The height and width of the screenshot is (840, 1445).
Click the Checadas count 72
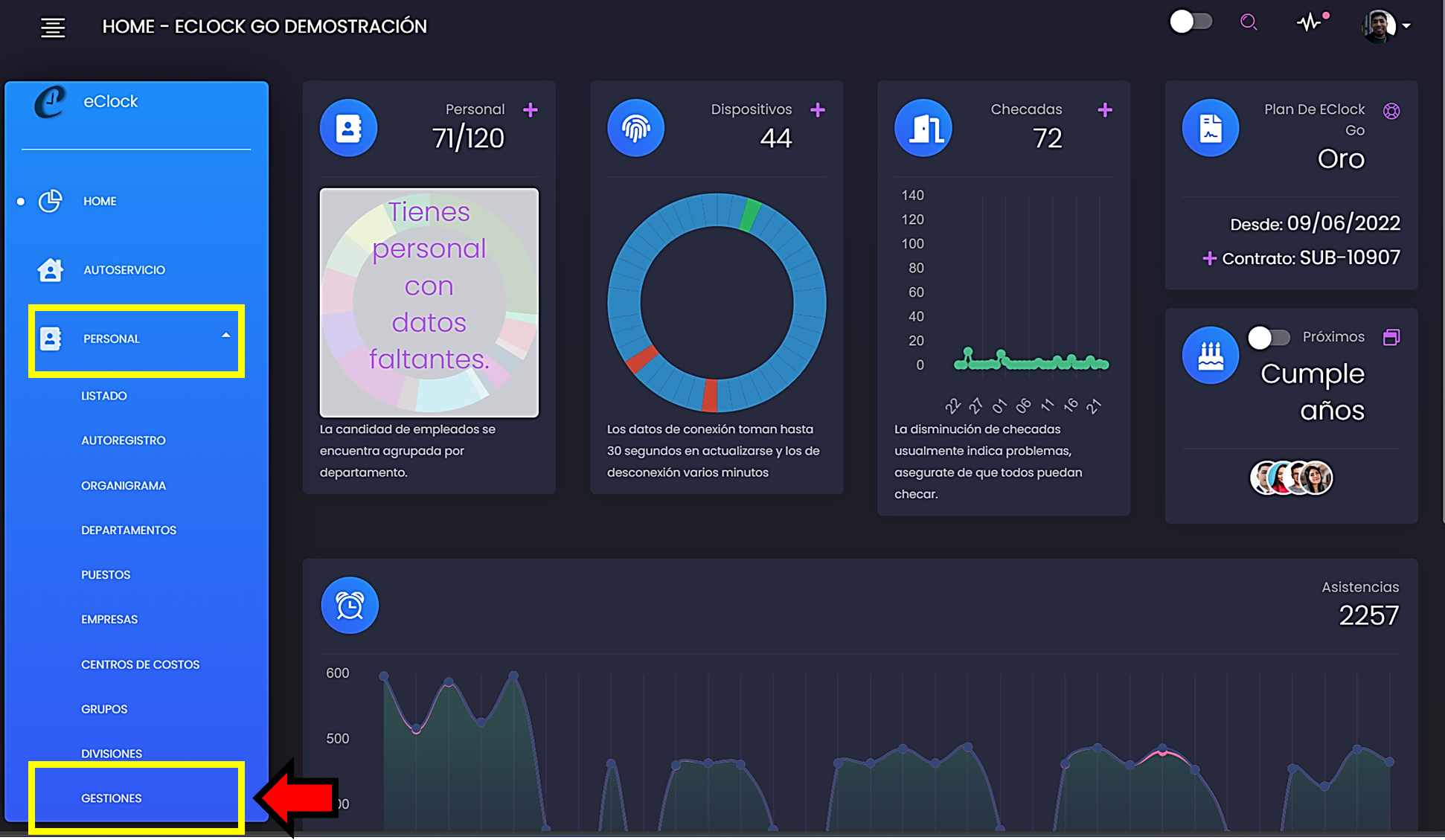coord(1047,138)
